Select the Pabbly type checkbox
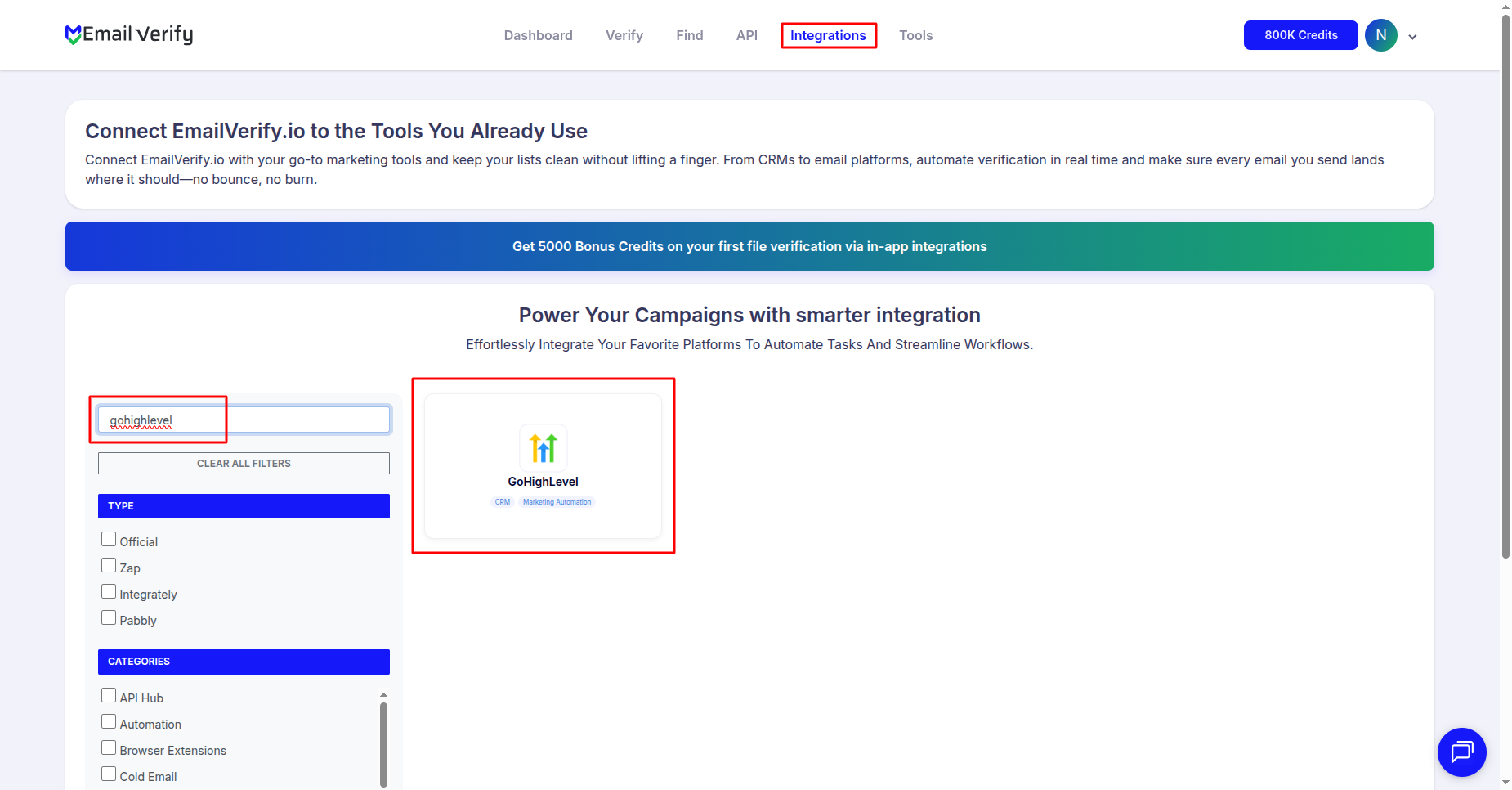1512x790 pixels. click(x=109, y=618)
